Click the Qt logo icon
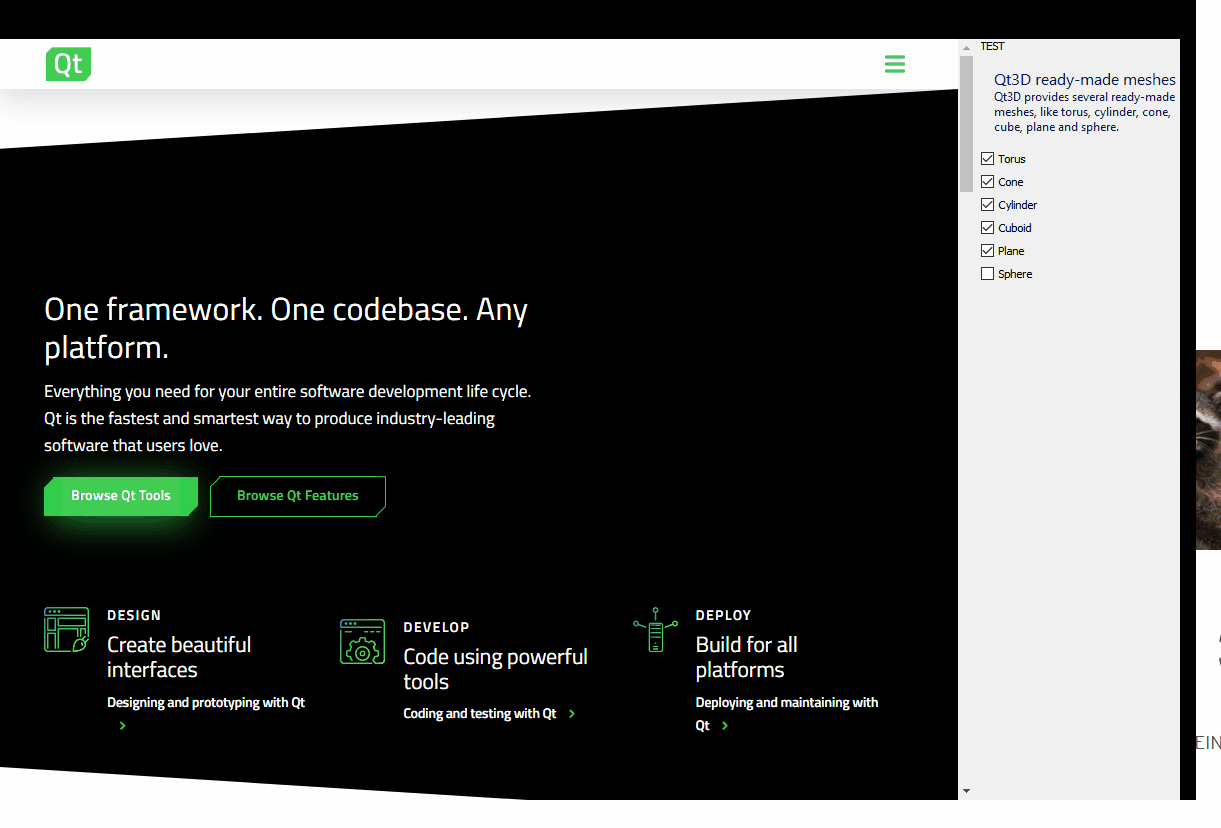Image resolution: width=1221 pixels, height=828 pixels. pyautogui.click(x=68, y=64)
